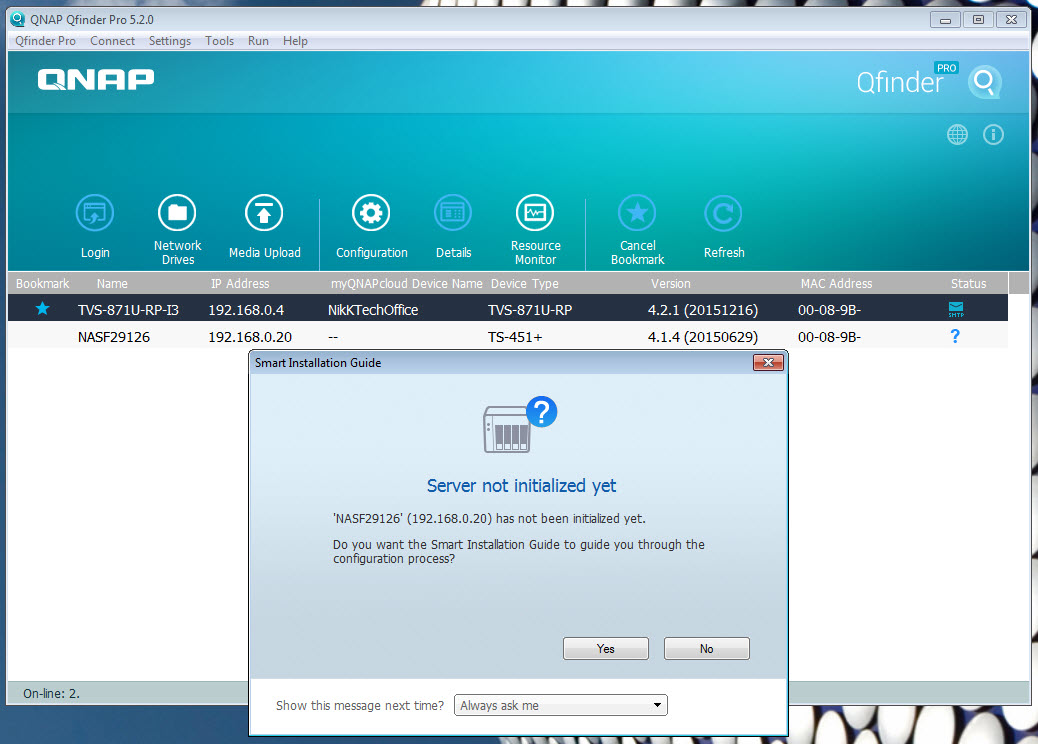1038x744 pixels.
Task: Click 'On-line: 2.' status bar text
Action: click(x=51, y=694)
